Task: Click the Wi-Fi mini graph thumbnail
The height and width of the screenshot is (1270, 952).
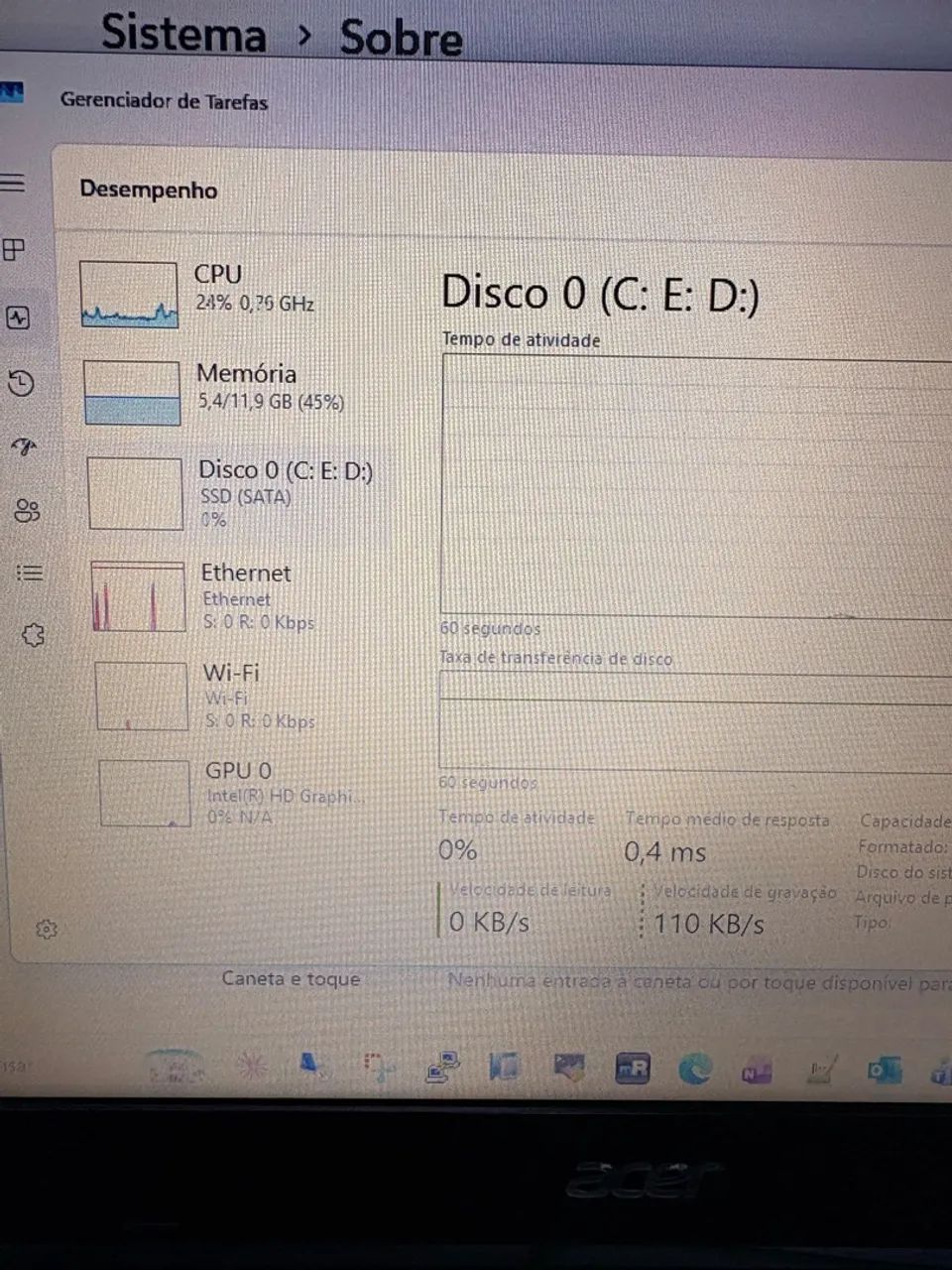Action: point(142,697)
